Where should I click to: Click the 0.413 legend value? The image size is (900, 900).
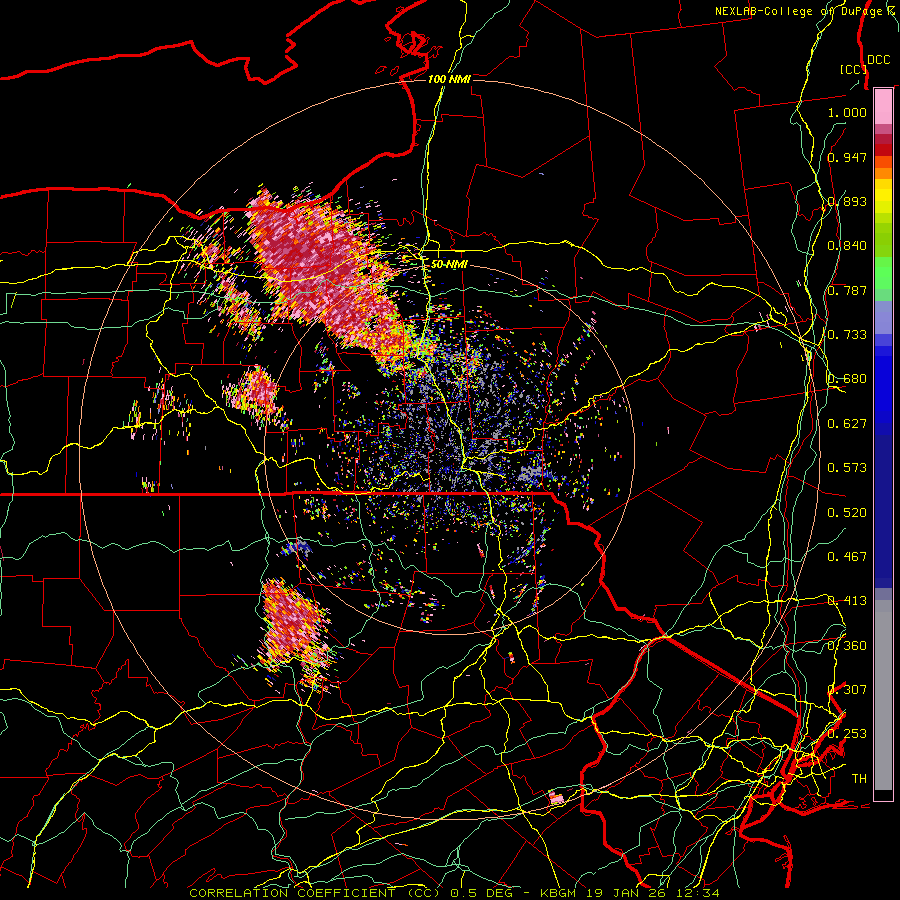pos(847,601)
